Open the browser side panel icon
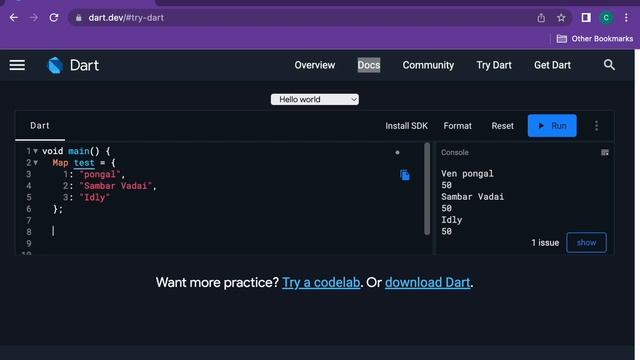The width and height of the screenshot is (640, 360). click(586, 18)
